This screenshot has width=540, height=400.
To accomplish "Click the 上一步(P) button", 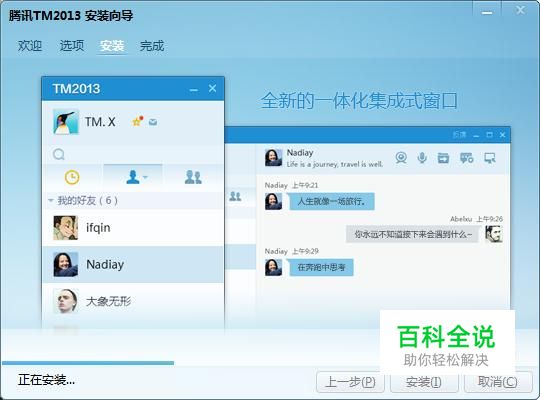I will 350,382.
